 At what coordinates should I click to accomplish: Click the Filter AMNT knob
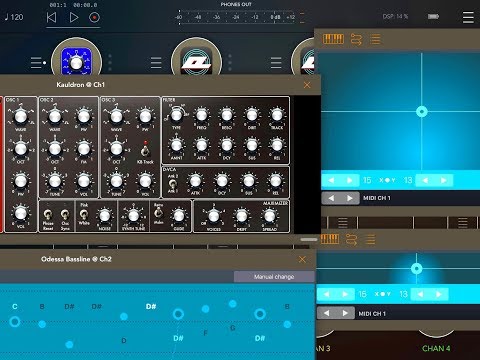point(176,145)
